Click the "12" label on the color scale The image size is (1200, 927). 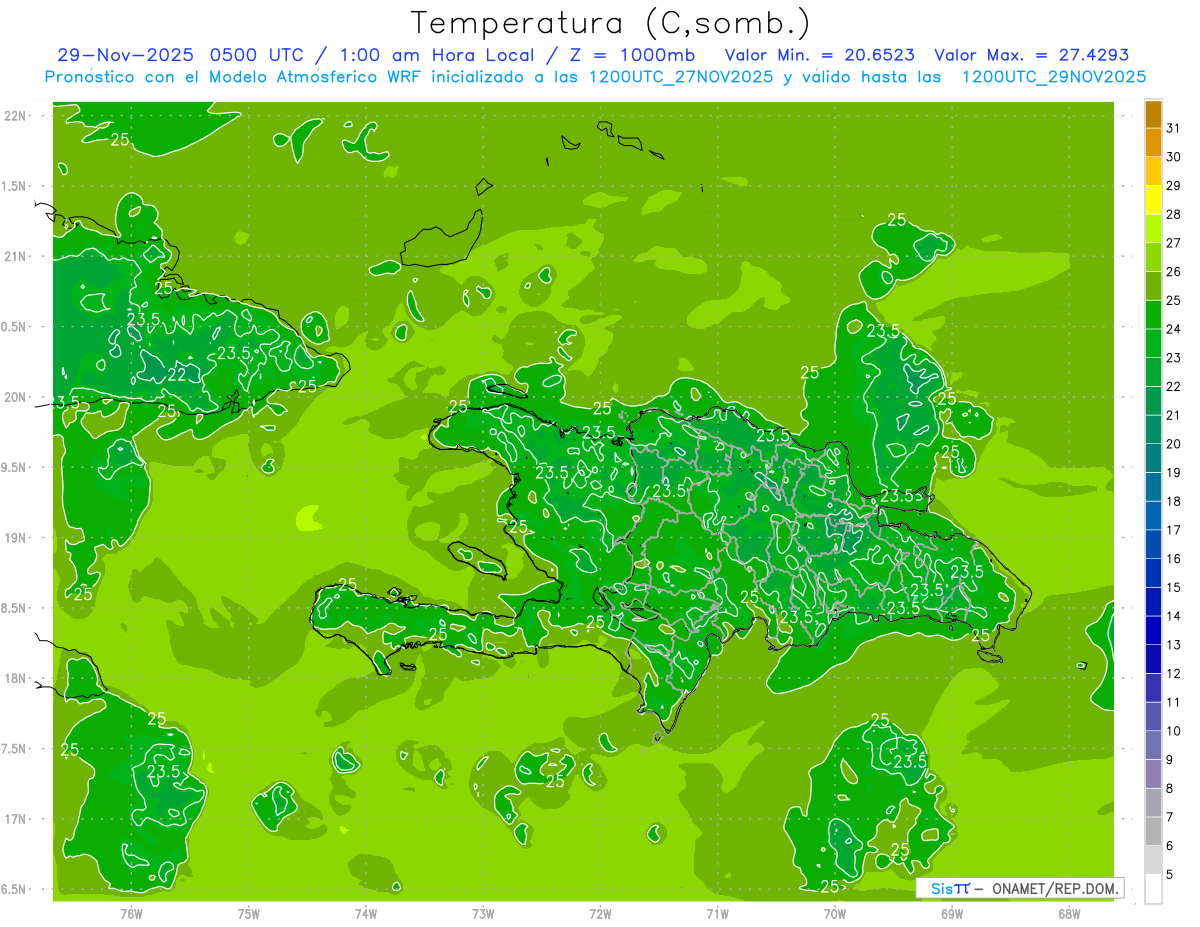point(1174,674)
